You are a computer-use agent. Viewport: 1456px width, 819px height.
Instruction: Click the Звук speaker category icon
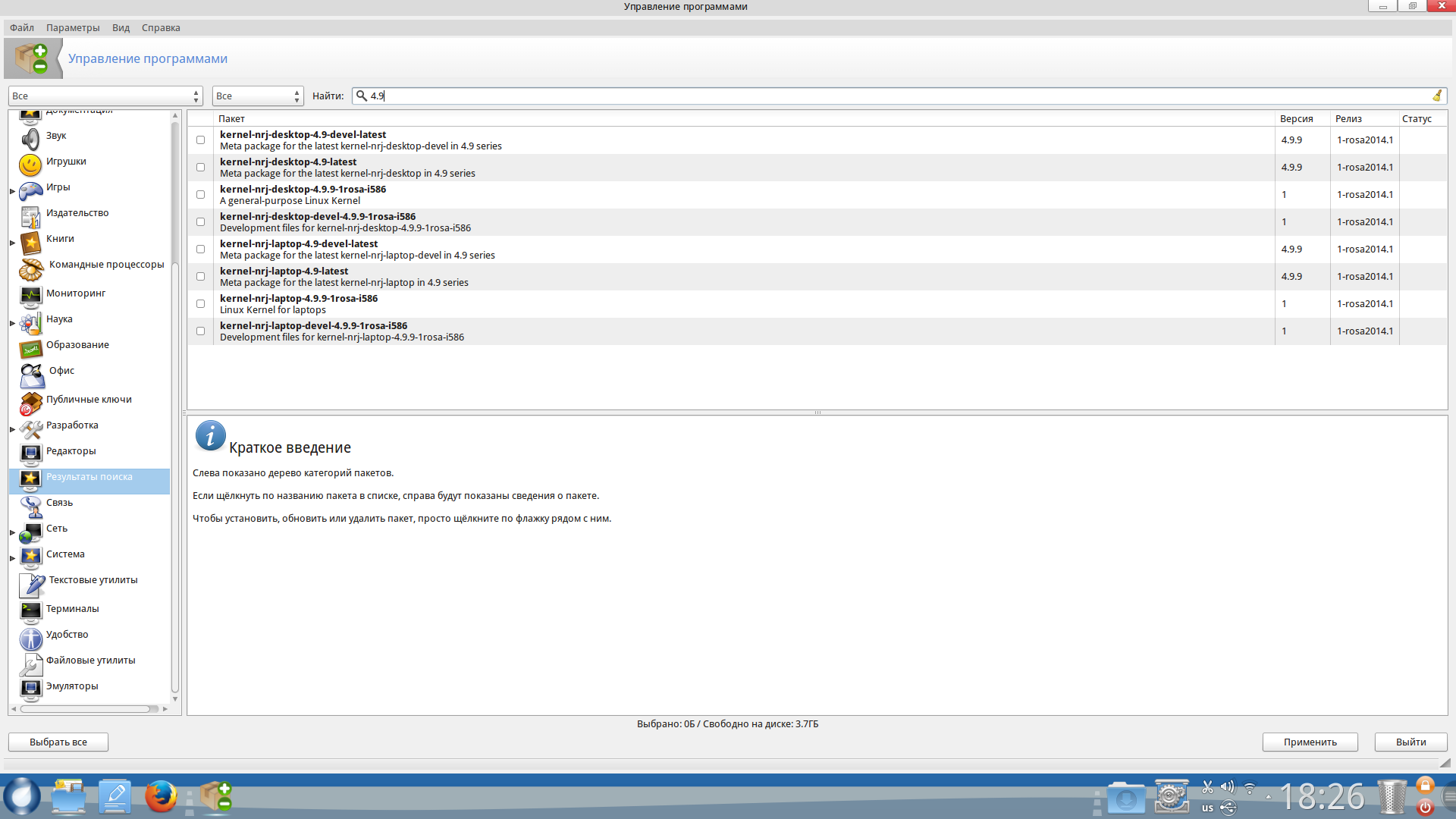click(x=30, y=139)
